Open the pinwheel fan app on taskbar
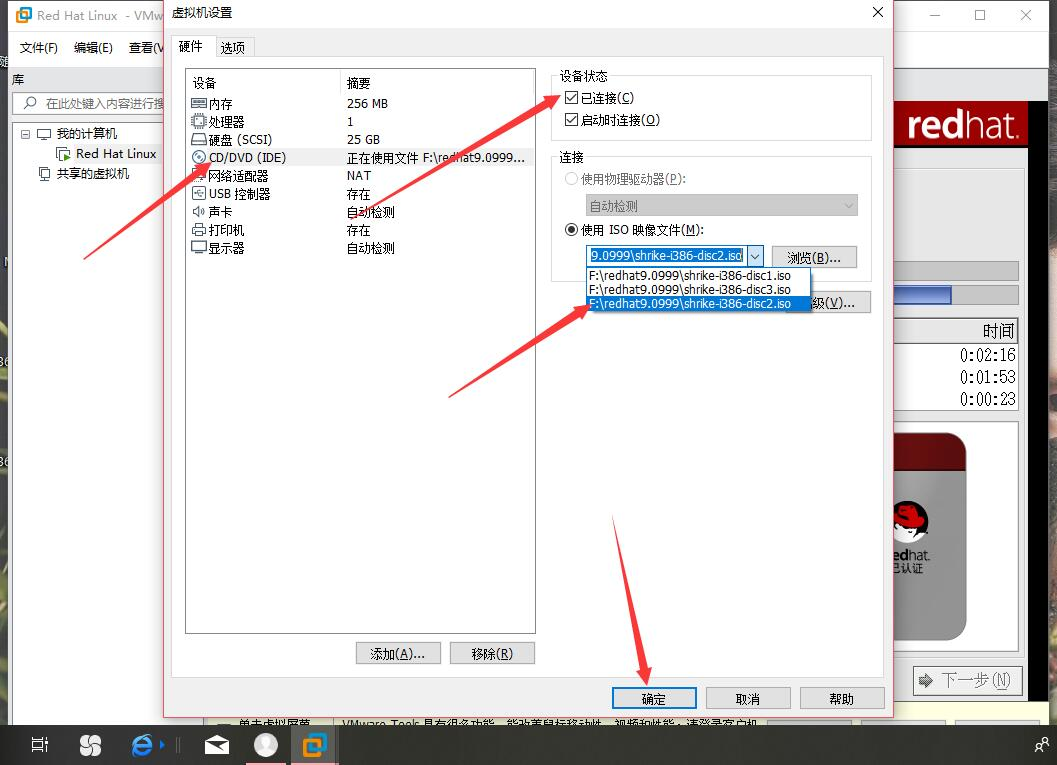The image size is (1057, 765). [90, 745]
